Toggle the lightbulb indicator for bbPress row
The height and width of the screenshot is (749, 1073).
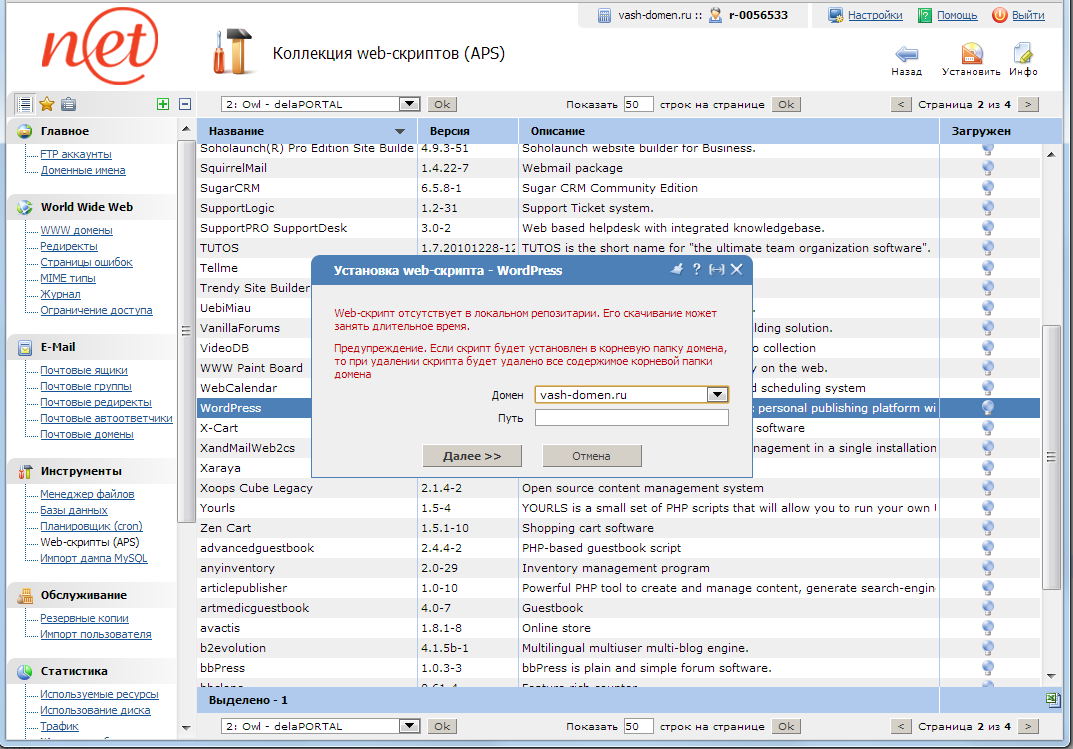(988, 667)
